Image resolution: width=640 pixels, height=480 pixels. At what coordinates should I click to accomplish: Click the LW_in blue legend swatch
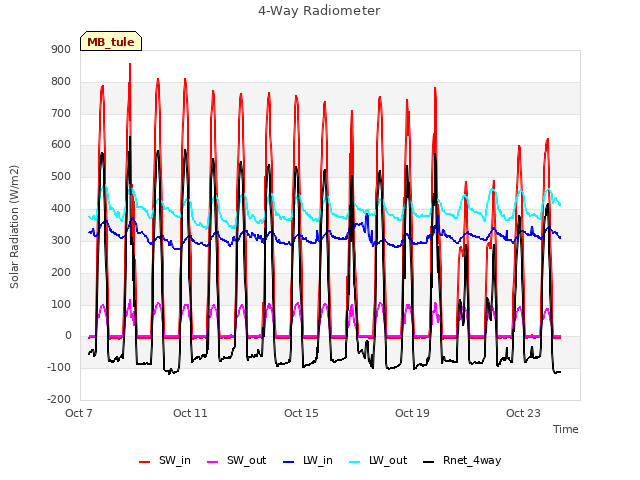289,462
